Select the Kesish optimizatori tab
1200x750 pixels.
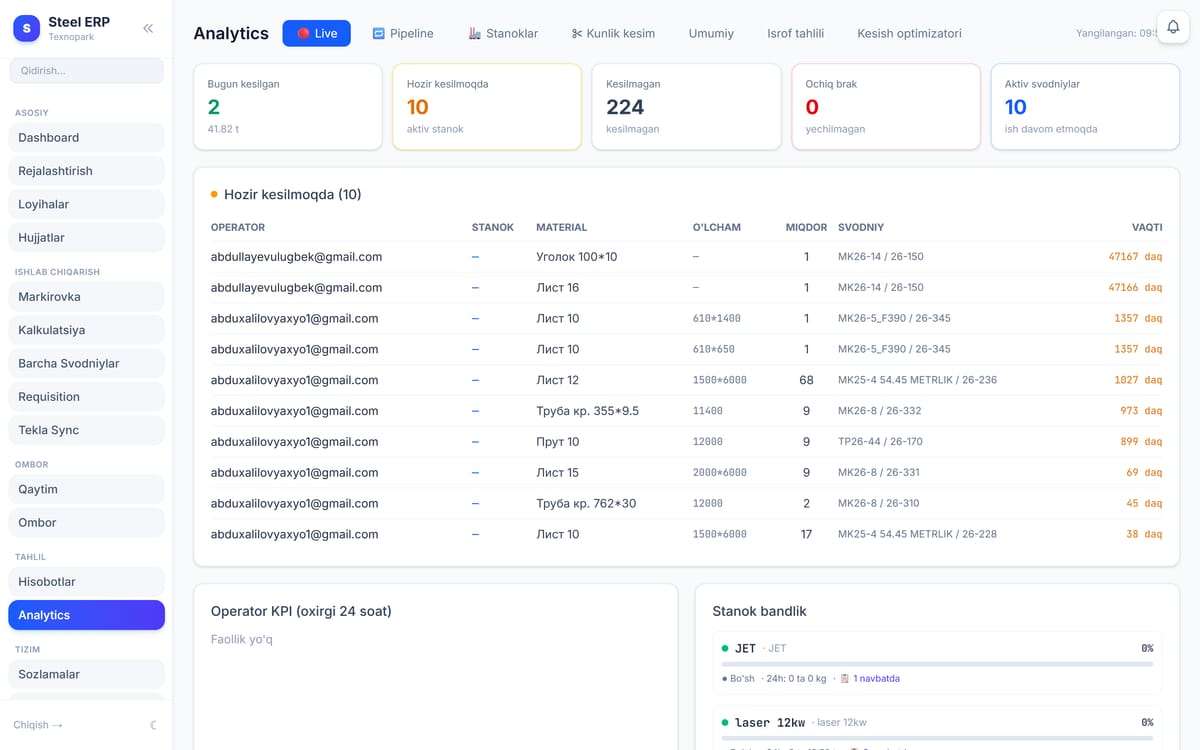909,33
